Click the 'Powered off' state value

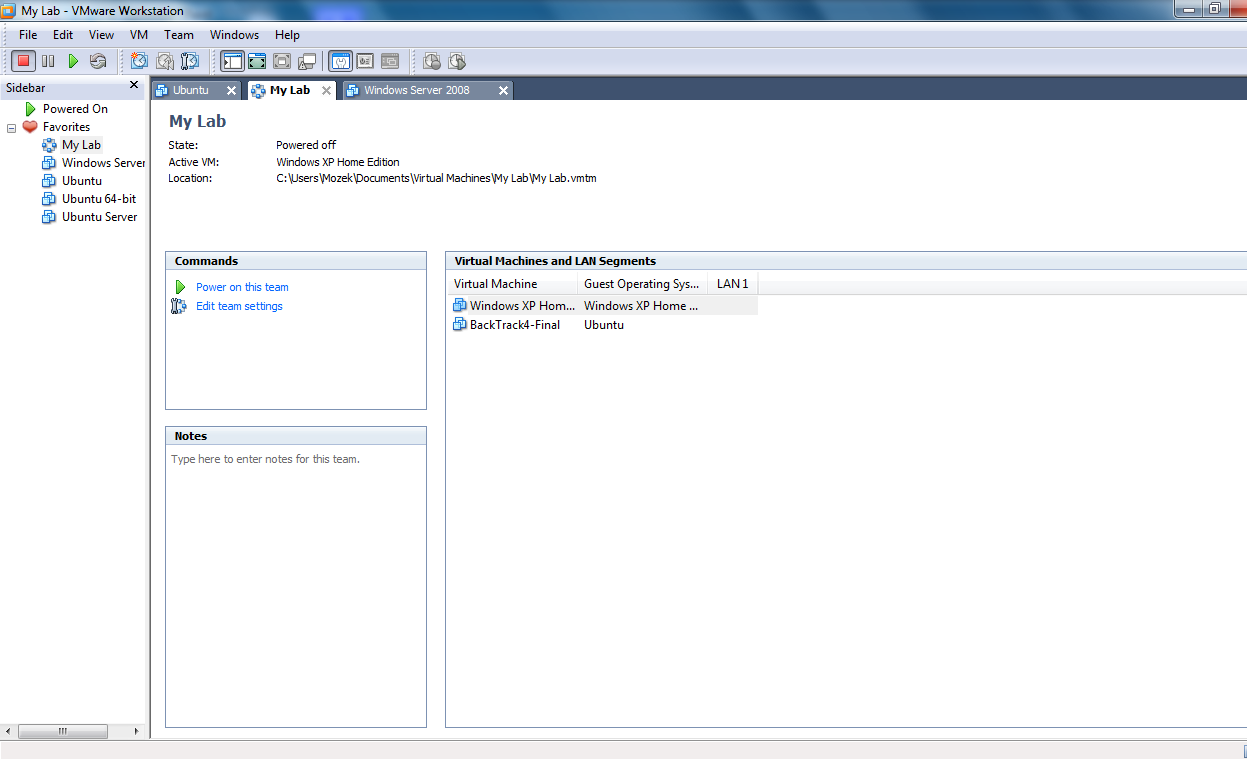306,145
